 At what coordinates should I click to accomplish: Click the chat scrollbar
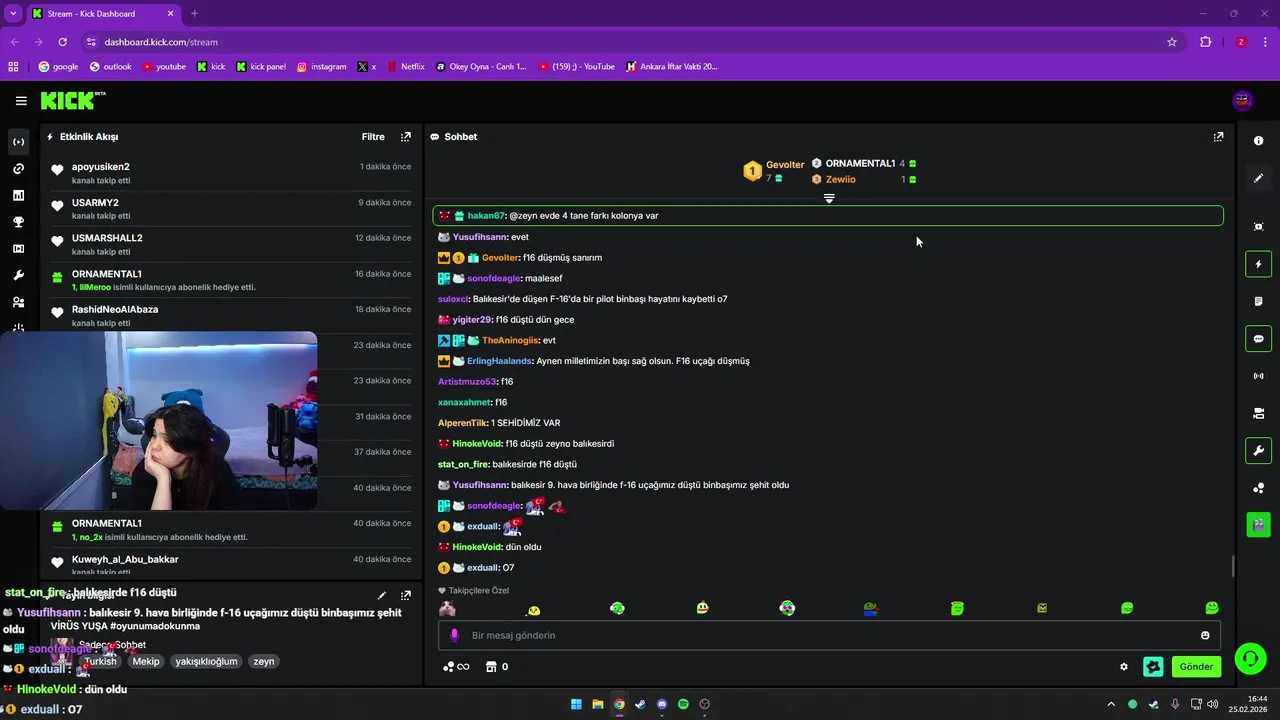point(1232,566)
